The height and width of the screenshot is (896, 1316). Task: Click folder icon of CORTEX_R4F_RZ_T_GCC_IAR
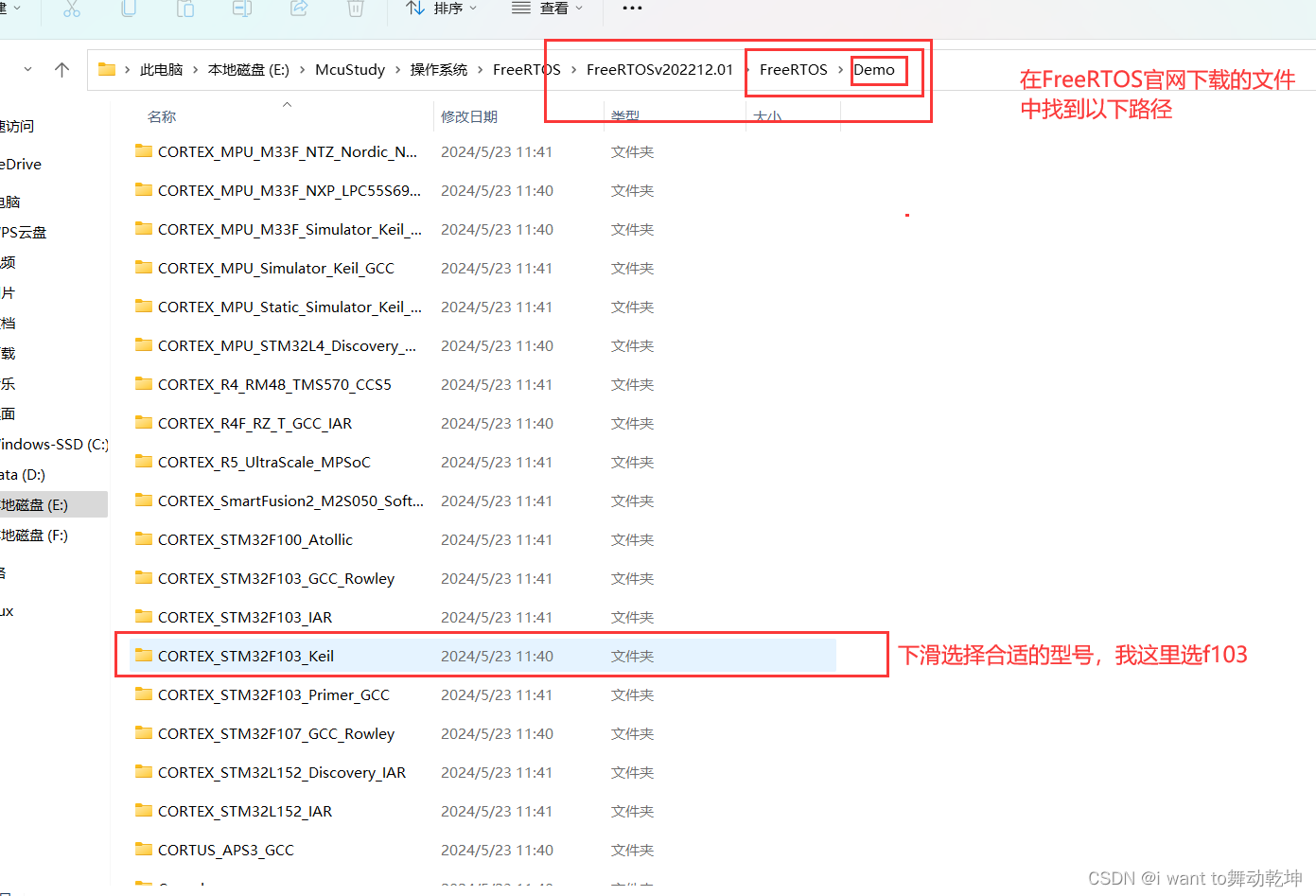(x=144, y=422)
